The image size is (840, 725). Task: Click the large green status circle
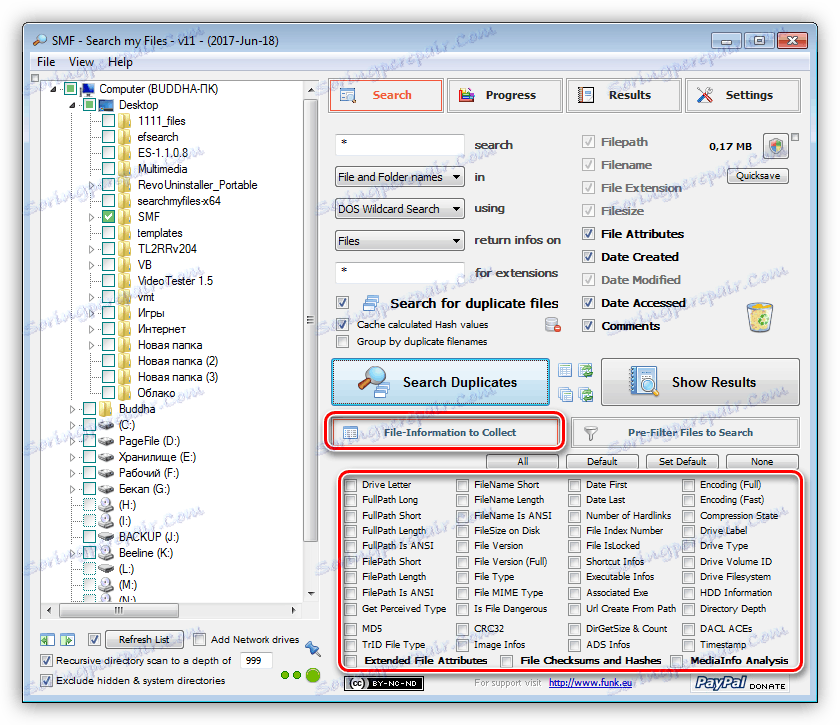[313, 675]
